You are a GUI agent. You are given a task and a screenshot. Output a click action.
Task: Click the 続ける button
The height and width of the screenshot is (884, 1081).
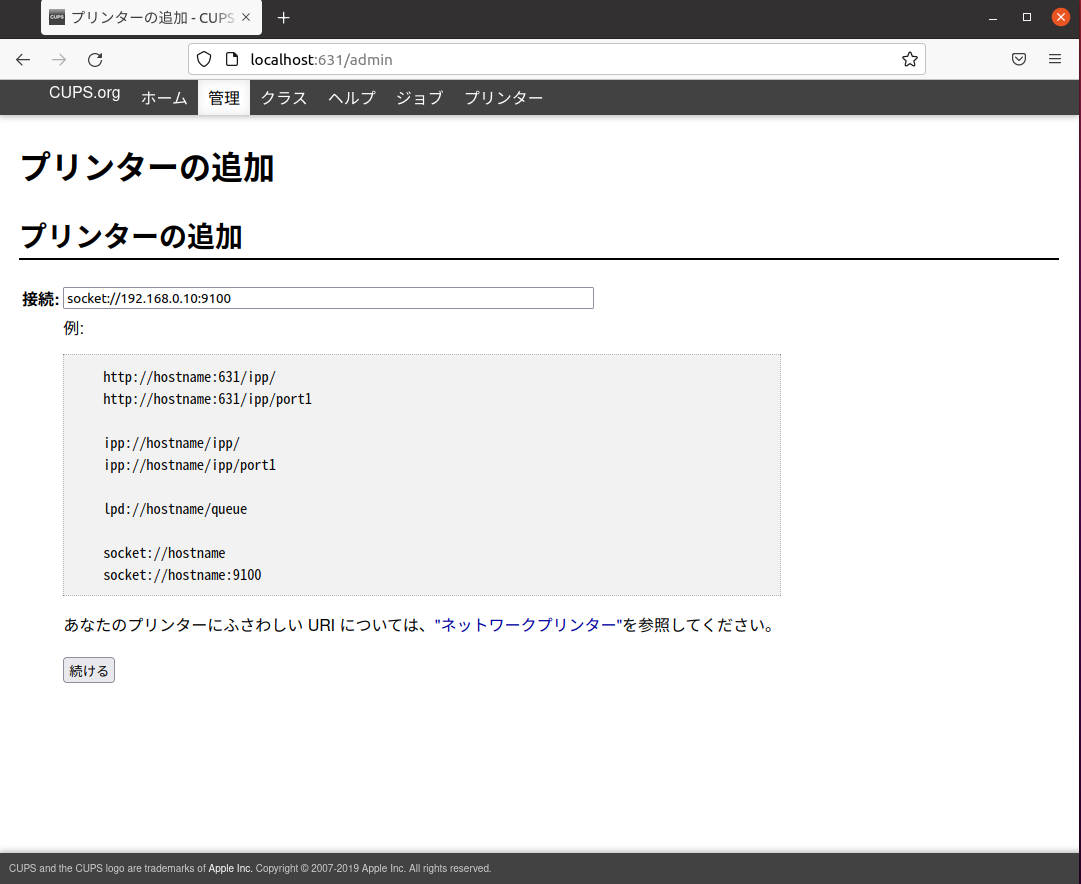tap(89, 670)
